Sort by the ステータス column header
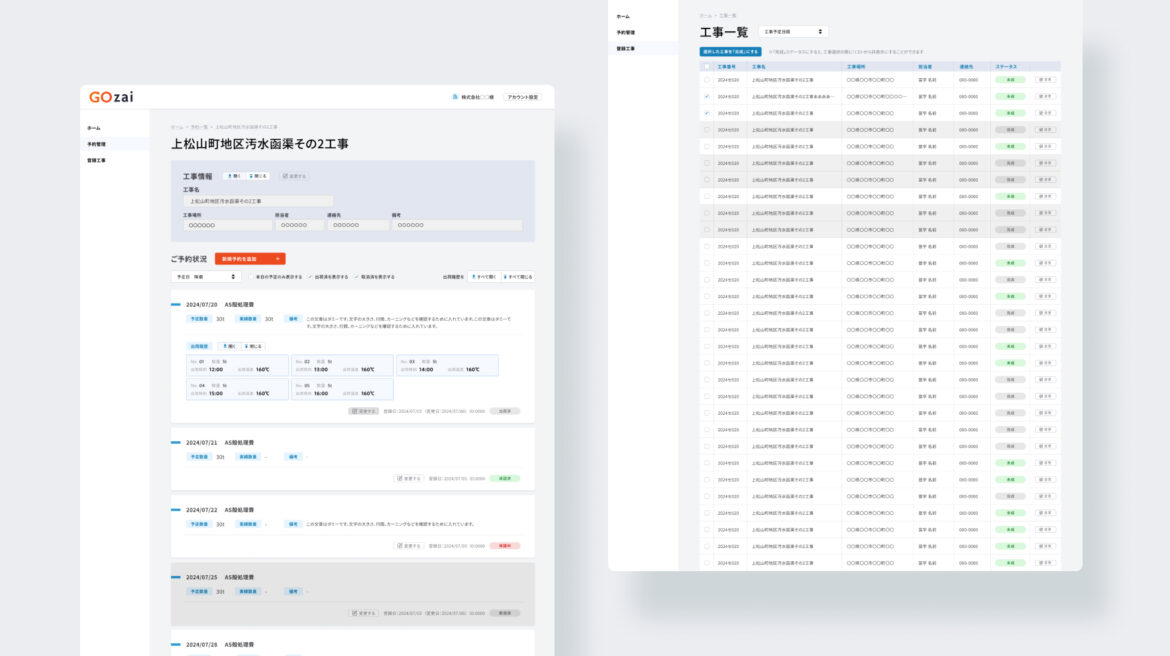This screenshot has height=656, width=1170. [x=1006, y=66]
